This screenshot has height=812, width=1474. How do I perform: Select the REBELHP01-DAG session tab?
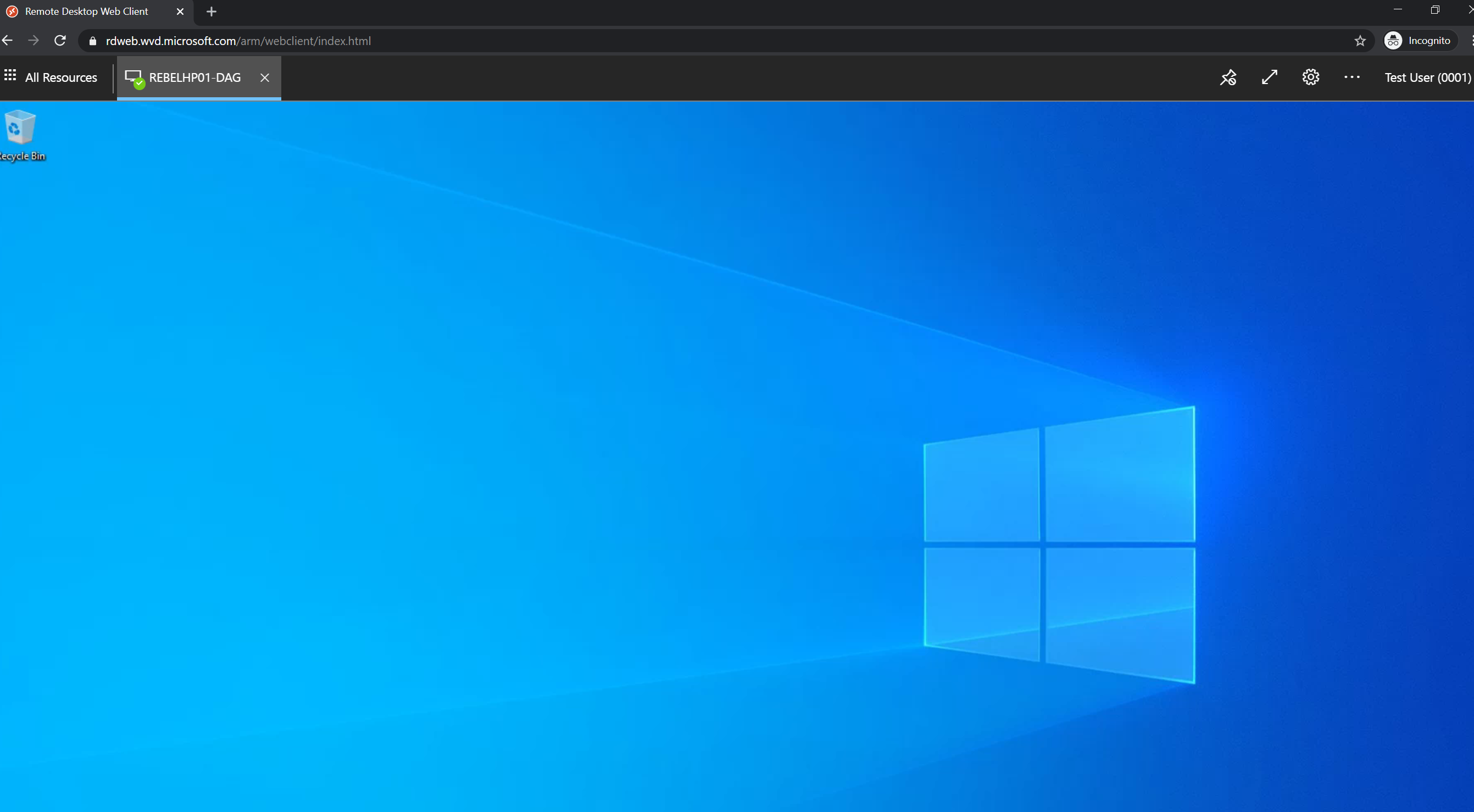[x=194, y=77]
